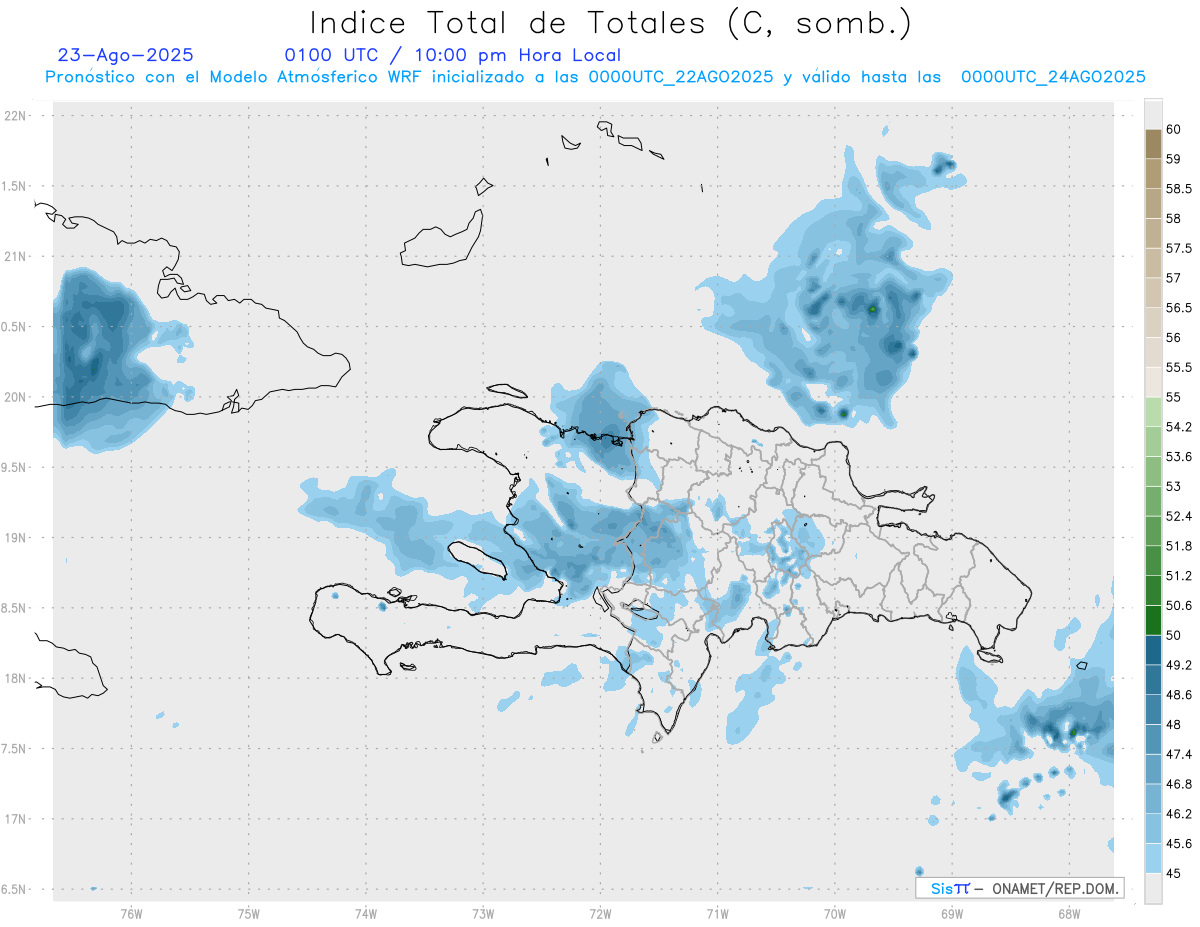Screen dimensions: 1200x927
Task: Click the colorbar value '50'
Action: pyautogui.click(x=1174, y=635)
